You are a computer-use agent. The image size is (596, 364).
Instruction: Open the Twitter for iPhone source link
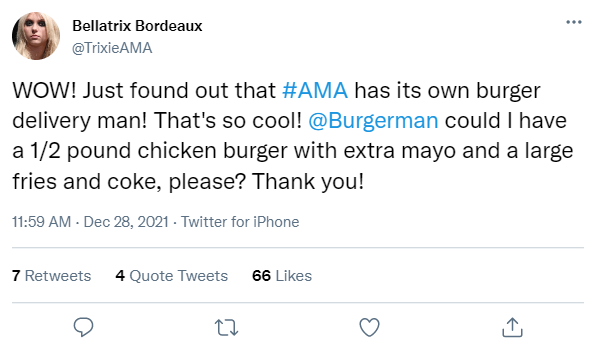tap(240, 222)
